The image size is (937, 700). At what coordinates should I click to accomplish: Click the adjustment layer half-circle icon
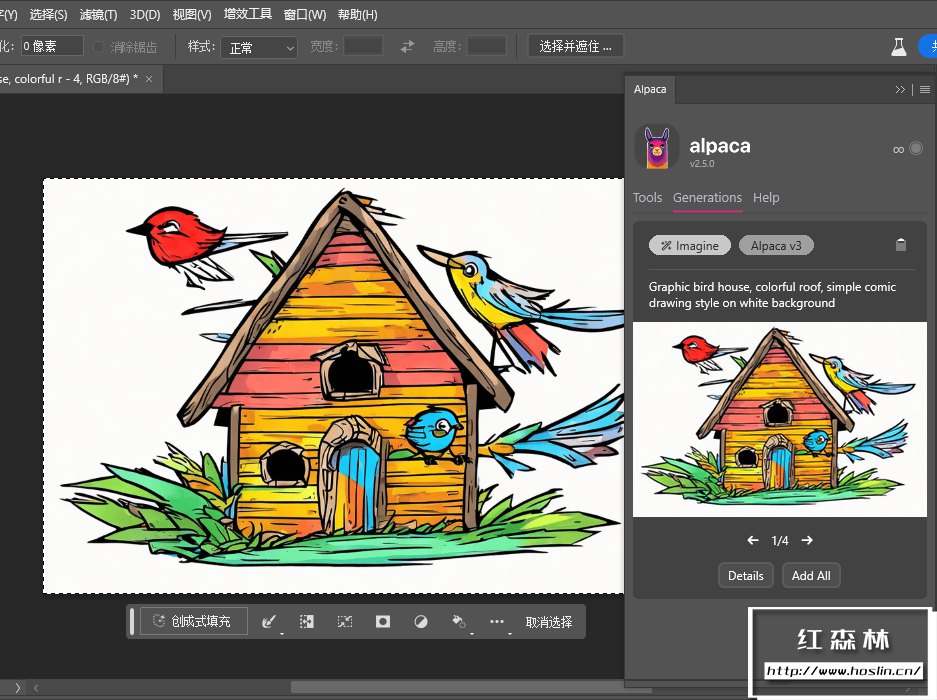point(420,621)
